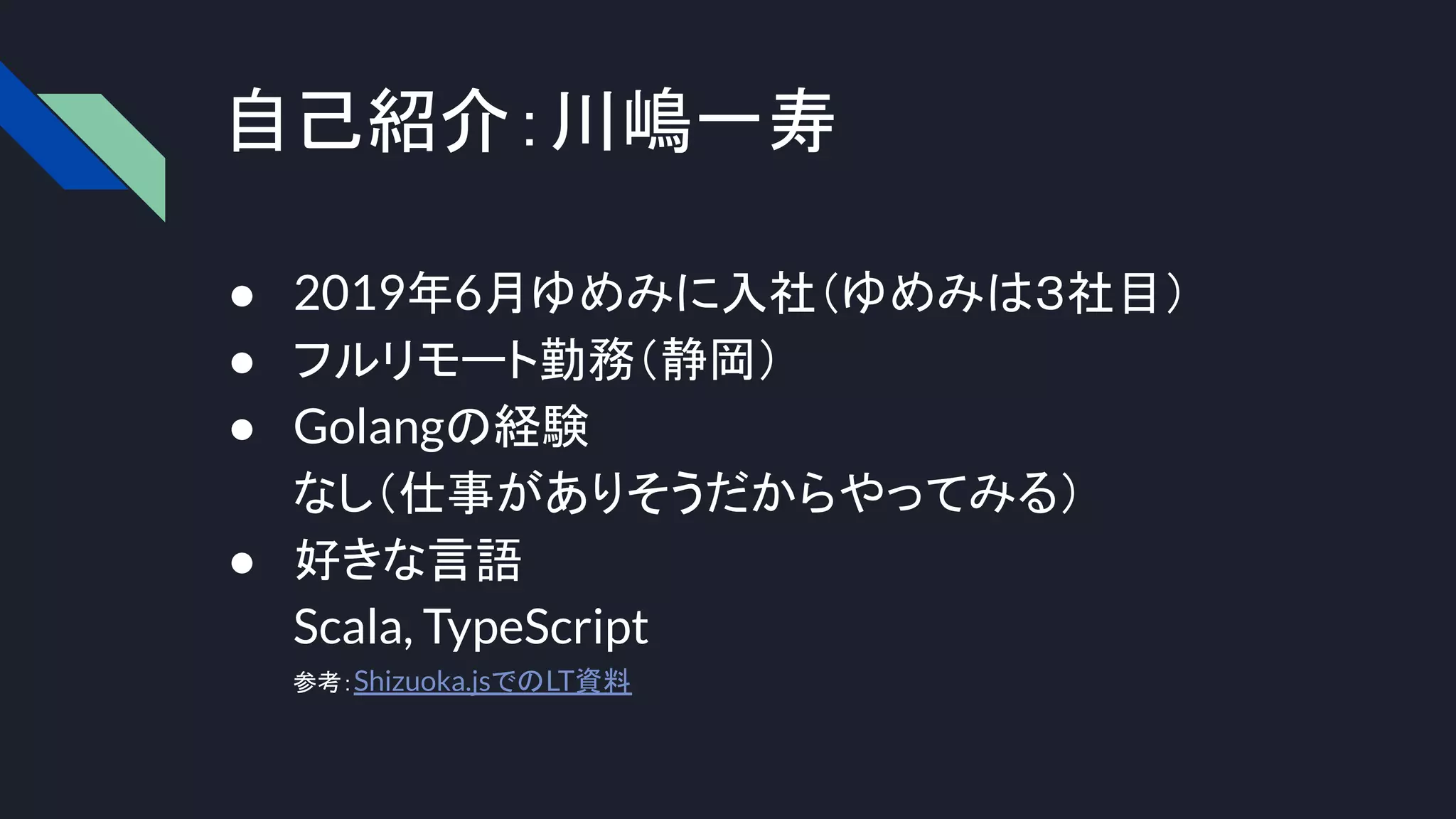This screenshot has height=819, width=1456.
Task: Click the third bullet dot beside Golang
Action: click(x=242, y=430)
